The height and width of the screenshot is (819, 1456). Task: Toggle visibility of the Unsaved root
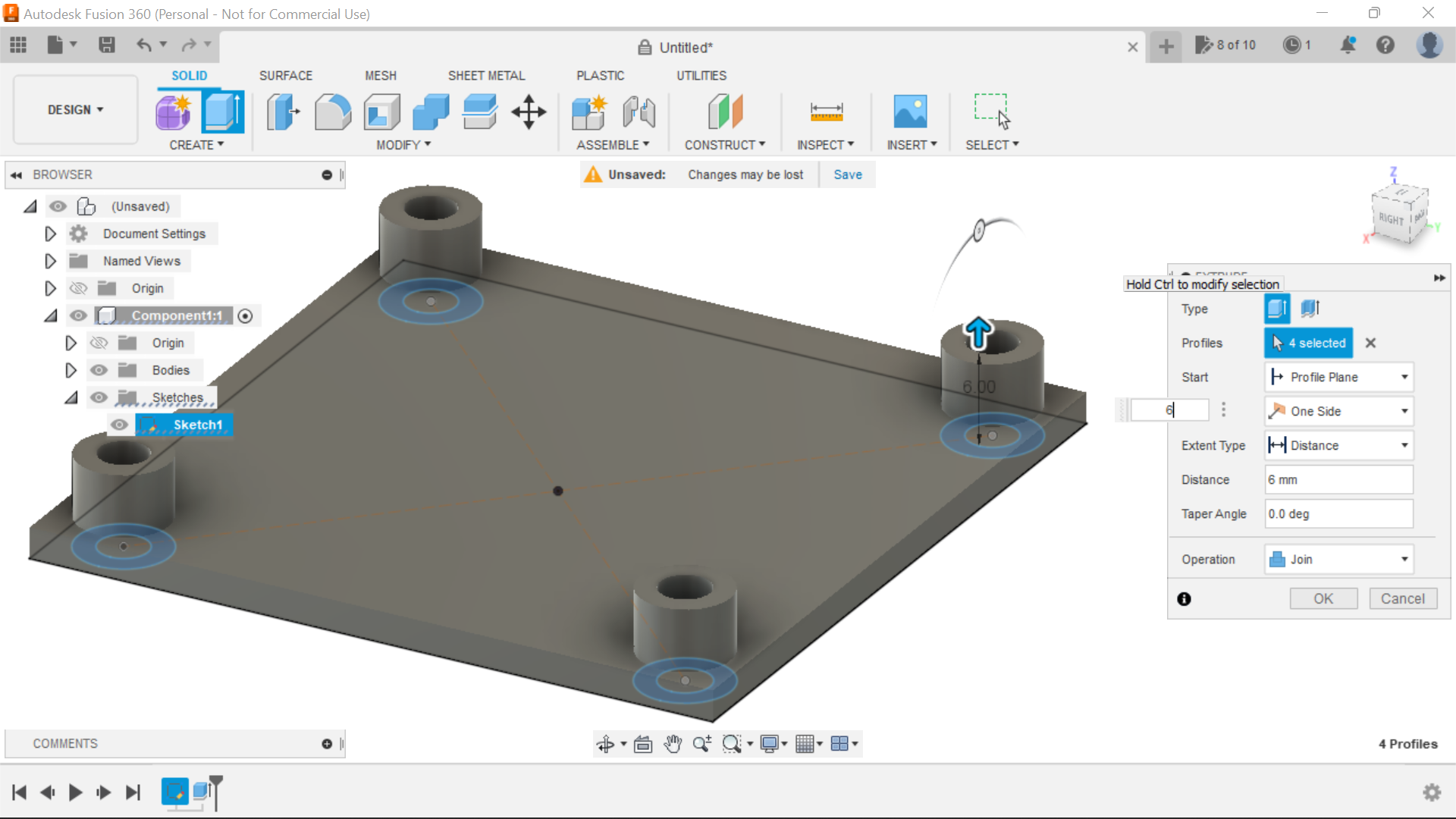pyautogui.click(x=58, y=206)
